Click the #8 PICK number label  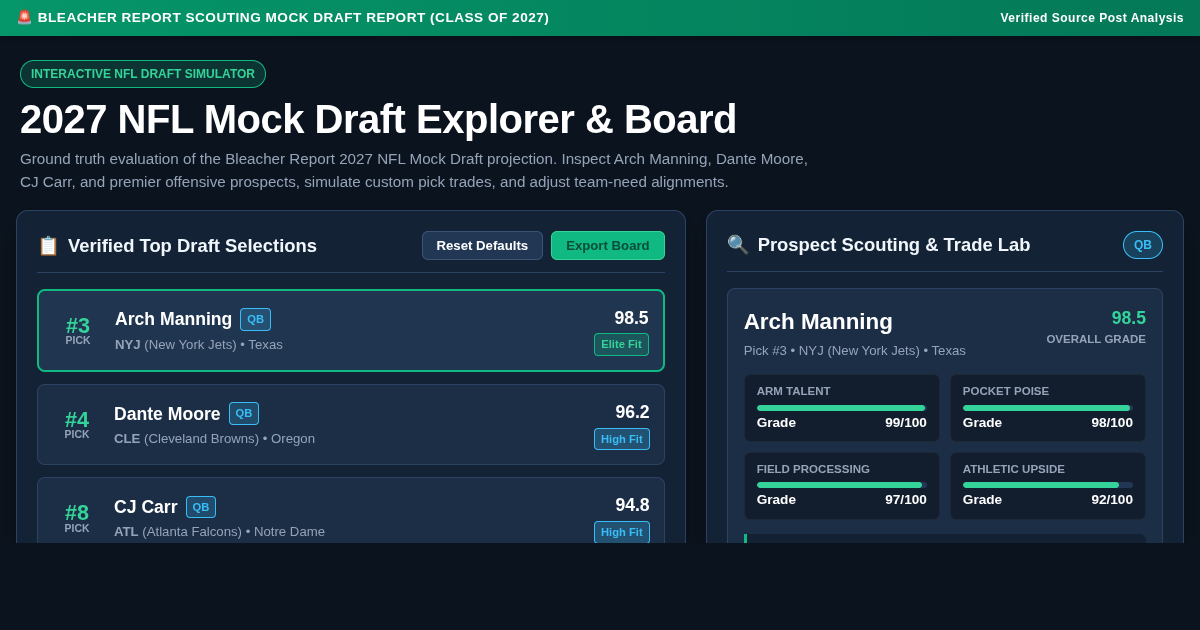(x=77, y=518)
